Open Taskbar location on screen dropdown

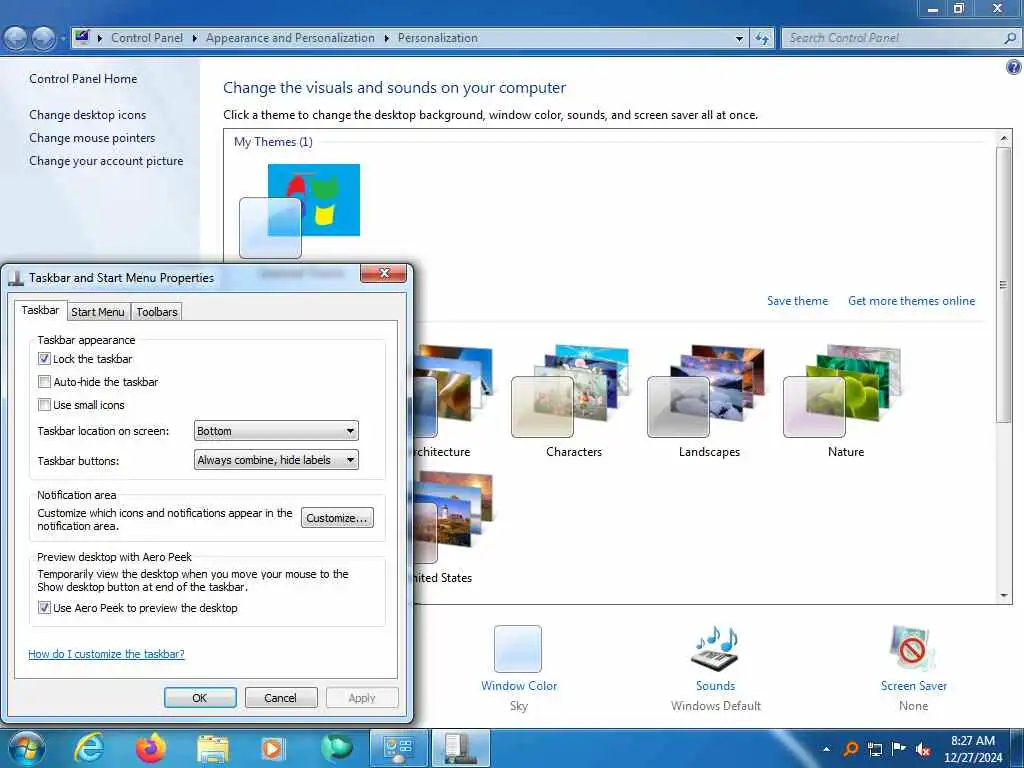pyautogui.click(x=276, y=431)
